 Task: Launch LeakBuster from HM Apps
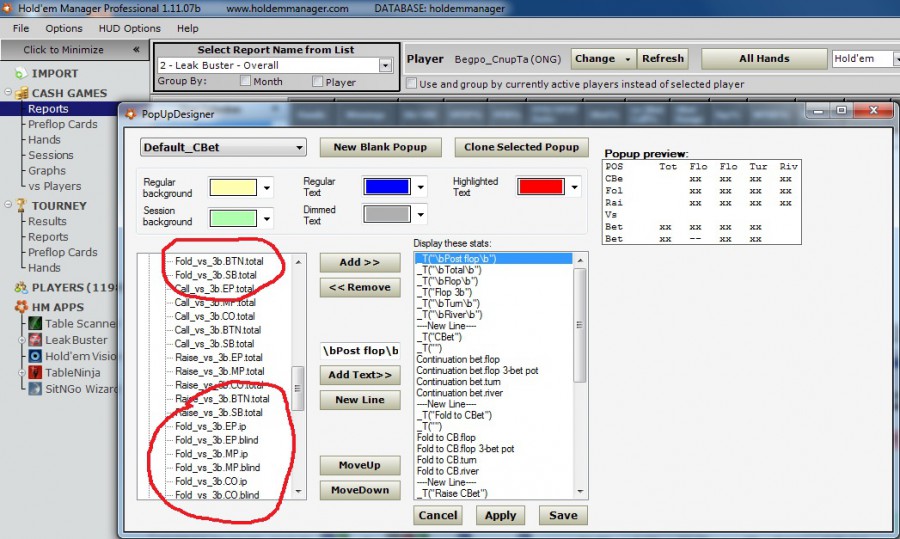[35, 340]
